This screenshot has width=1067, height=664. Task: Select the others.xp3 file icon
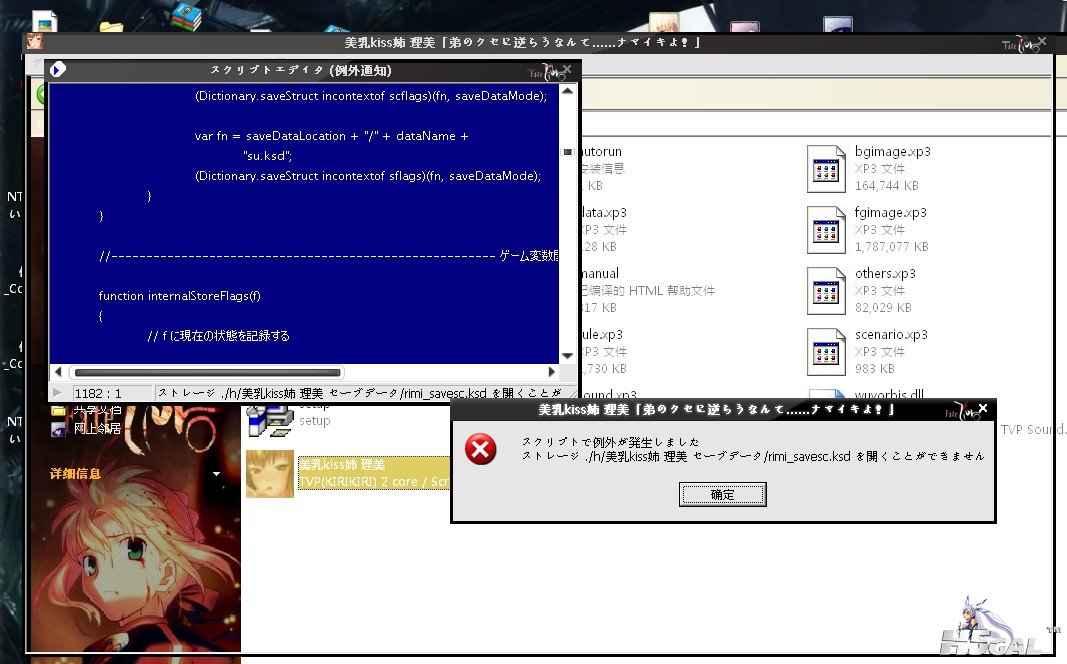pyautogui.click(x=827, y=291)
